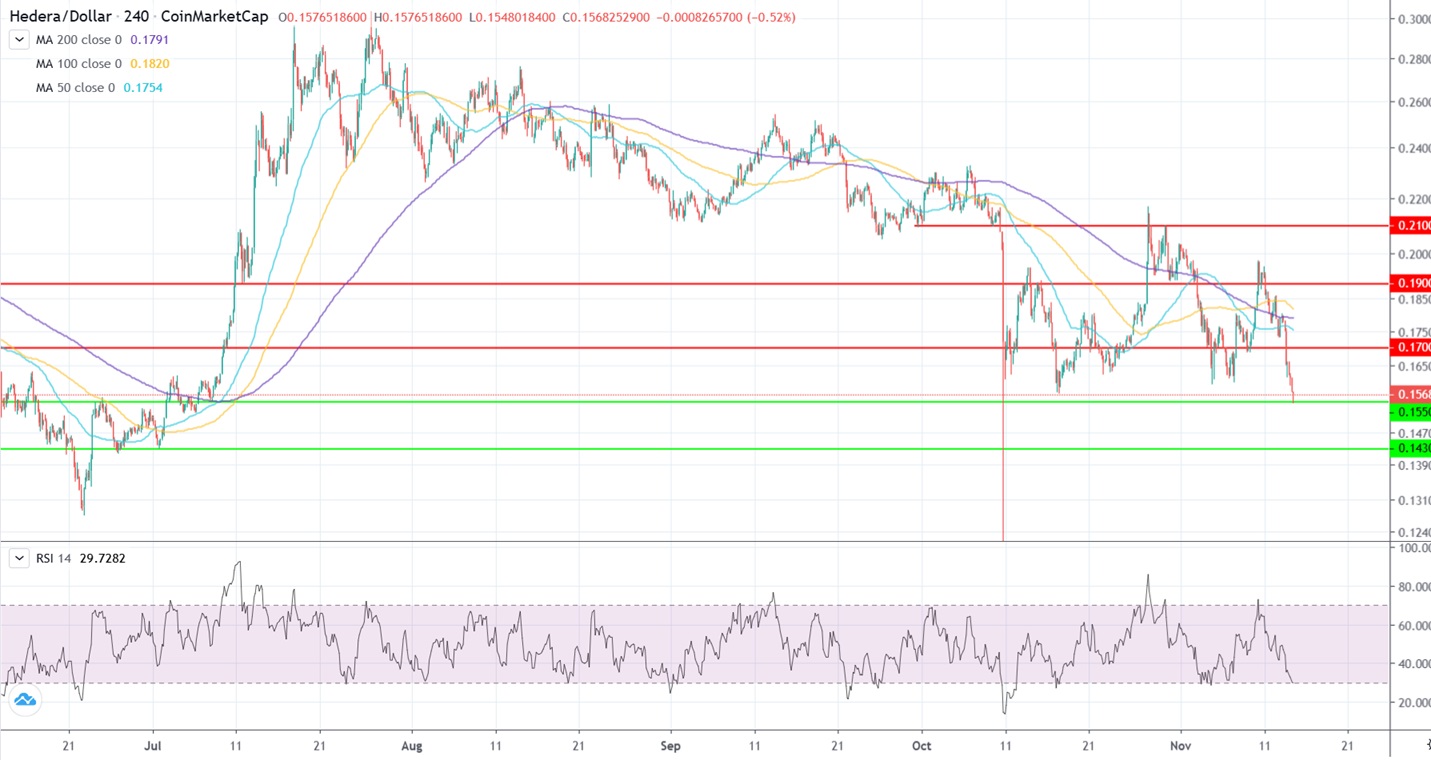Click the current price 0.1568 axis label
This screenshot has height=760, width=1431.
coord(1411,394)
